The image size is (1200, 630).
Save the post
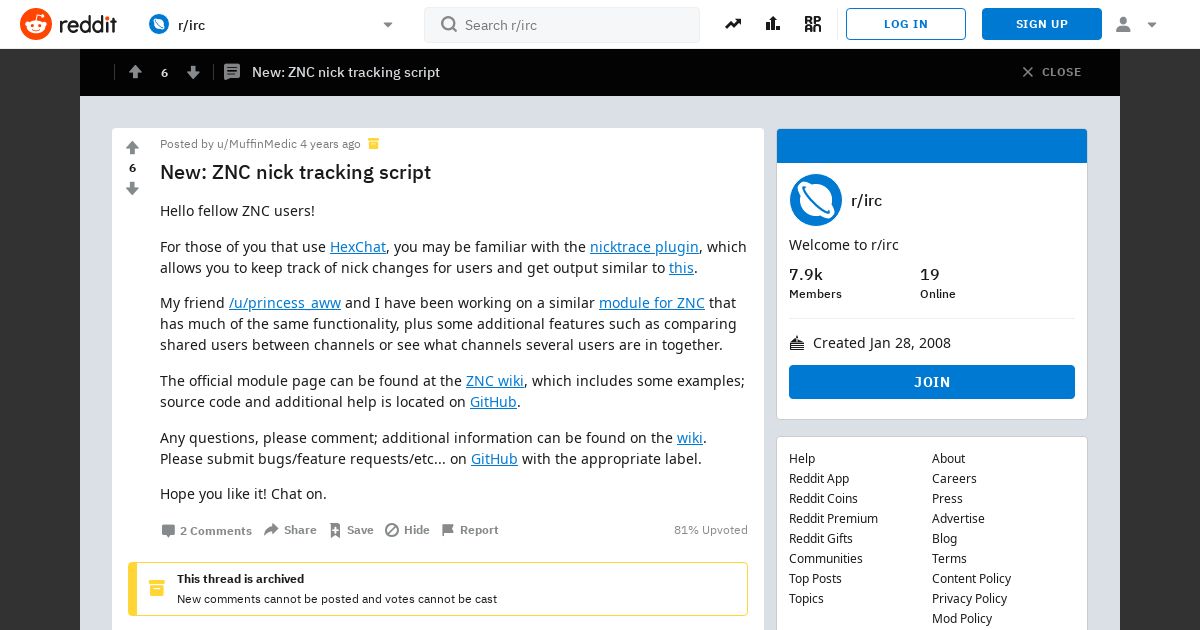coord(351,530)
